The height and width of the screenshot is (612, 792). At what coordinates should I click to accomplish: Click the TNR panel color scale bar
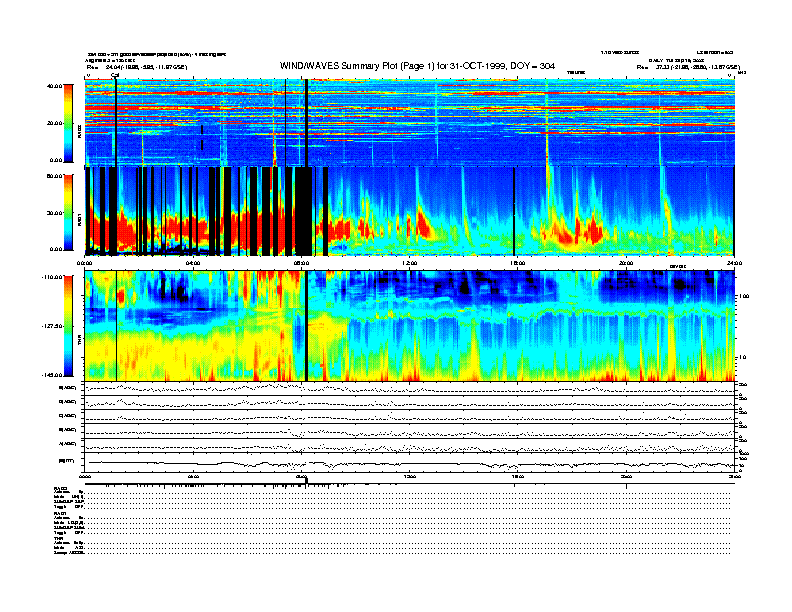coord(68,326)
